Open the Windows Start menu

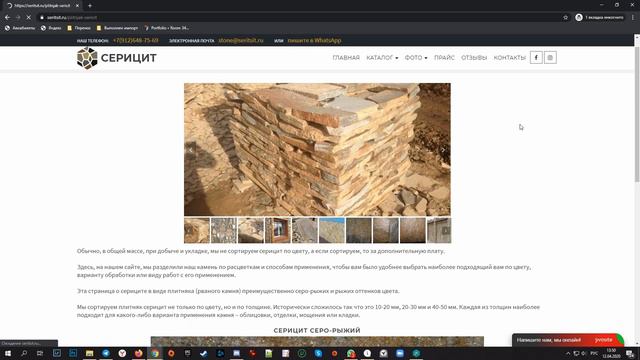click(7, 353)
